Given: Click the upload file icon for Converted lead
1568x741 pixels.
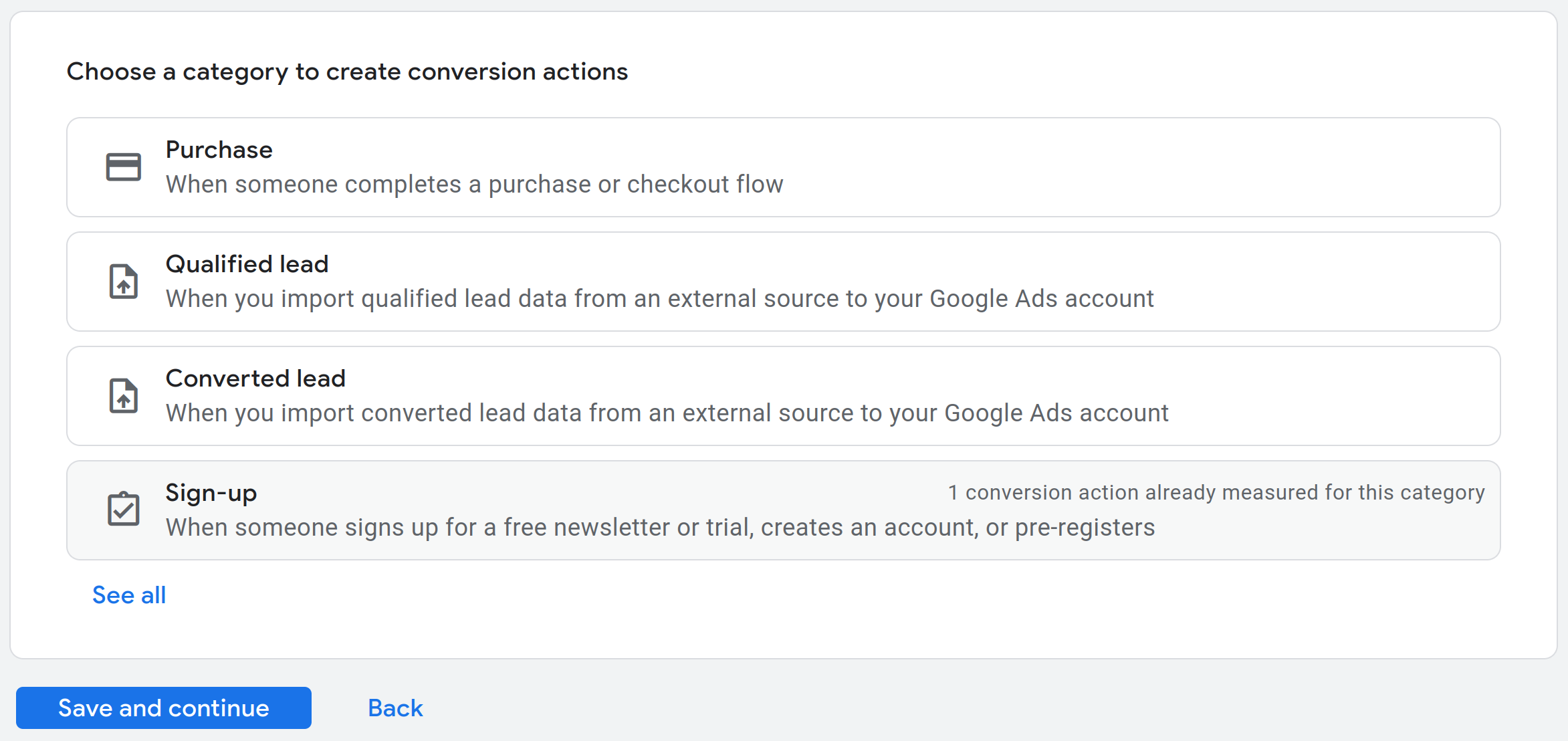Looking at the screenshot, I should 124,395.
